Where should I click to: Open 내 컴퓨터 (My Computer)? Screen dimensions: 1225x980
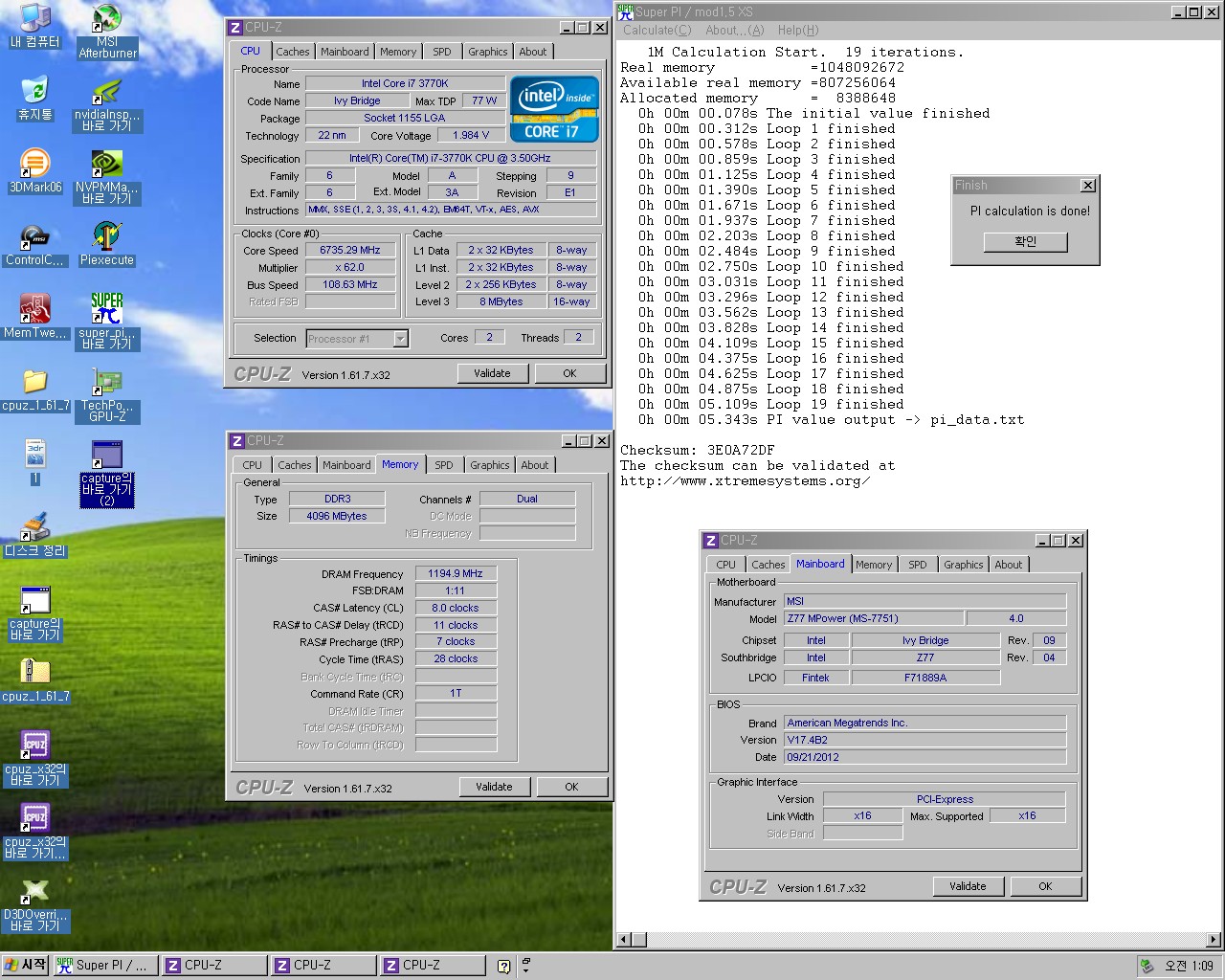pos(35,17)
